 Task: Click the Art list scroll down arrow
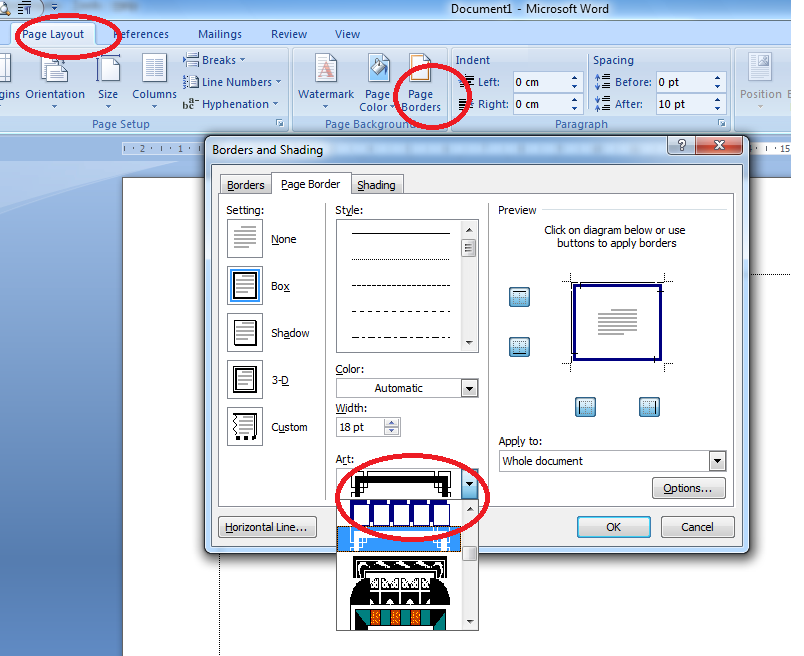(470, 622)
